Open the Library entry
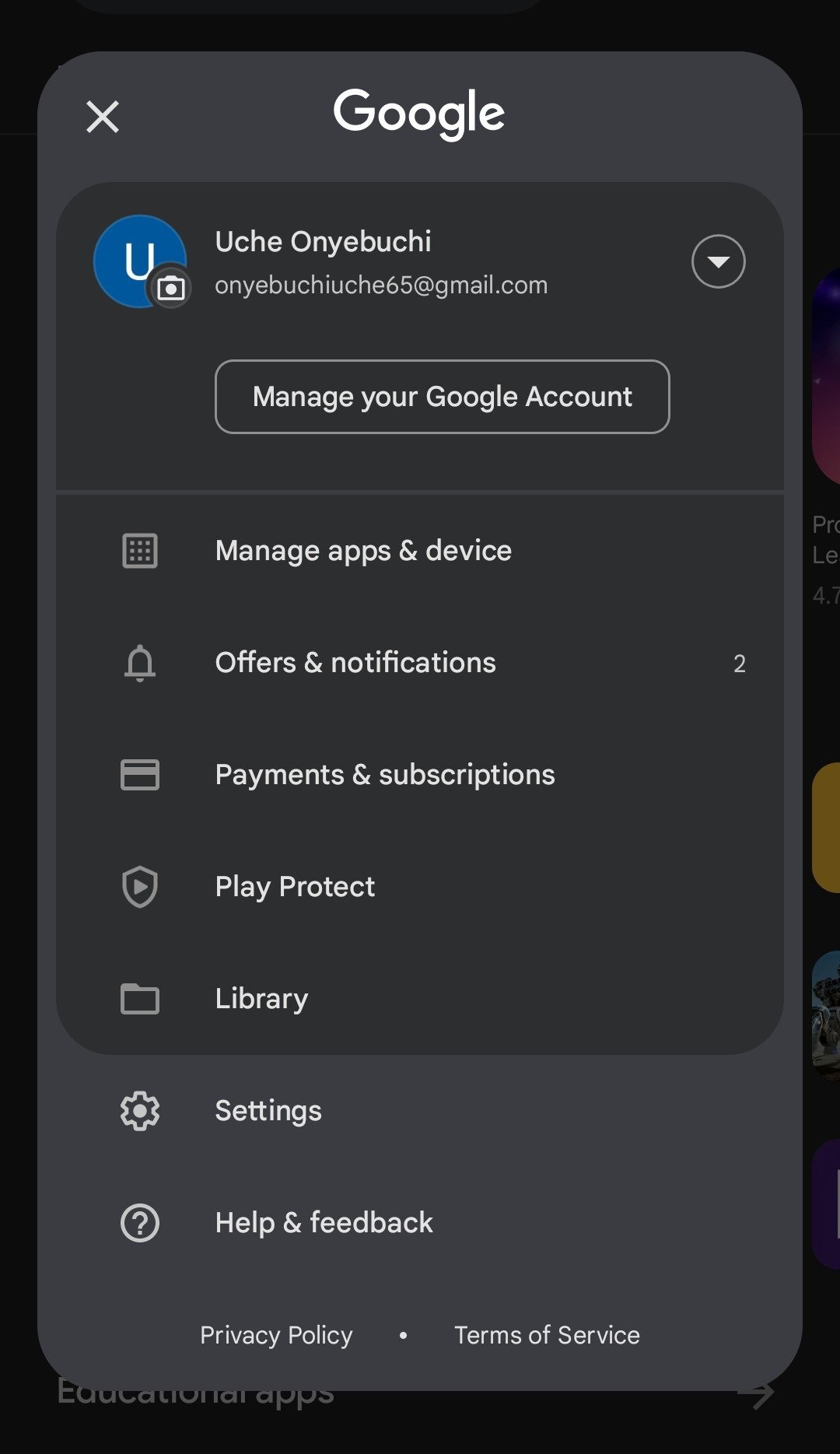840x1454 pixels. coord(261,999)
